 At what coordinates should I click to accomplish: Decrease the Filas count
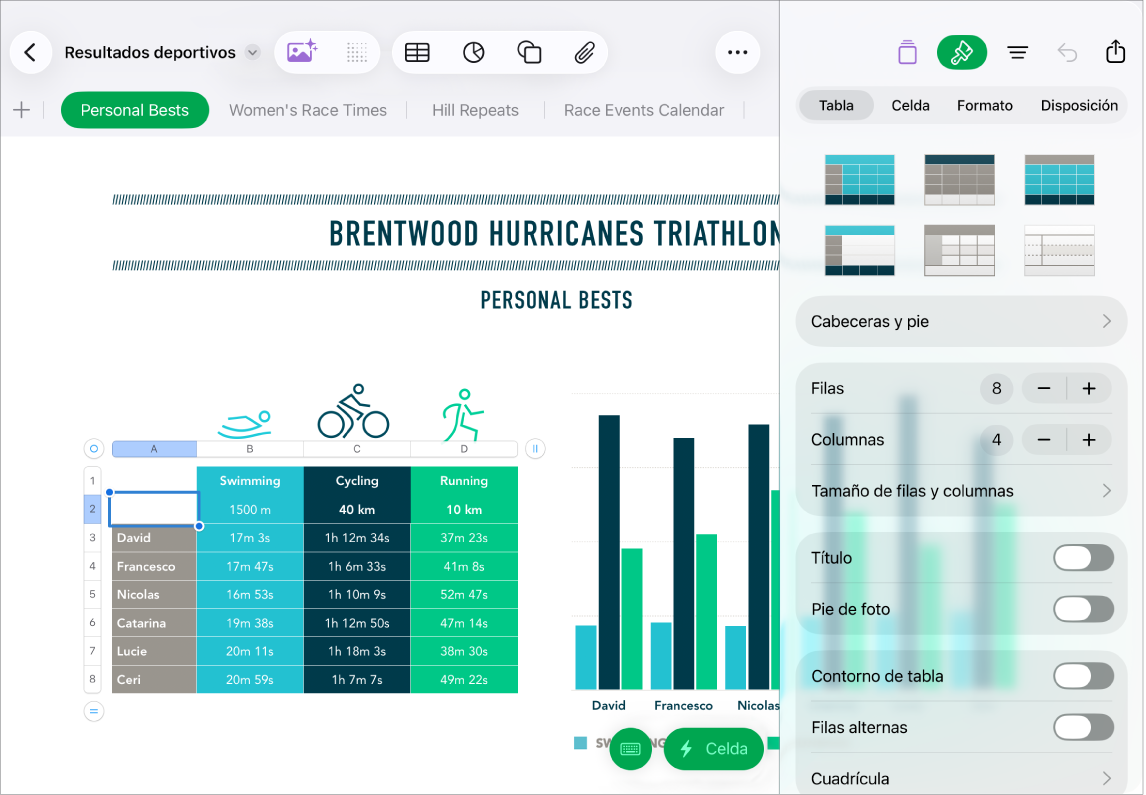[x=1044, y=389]
